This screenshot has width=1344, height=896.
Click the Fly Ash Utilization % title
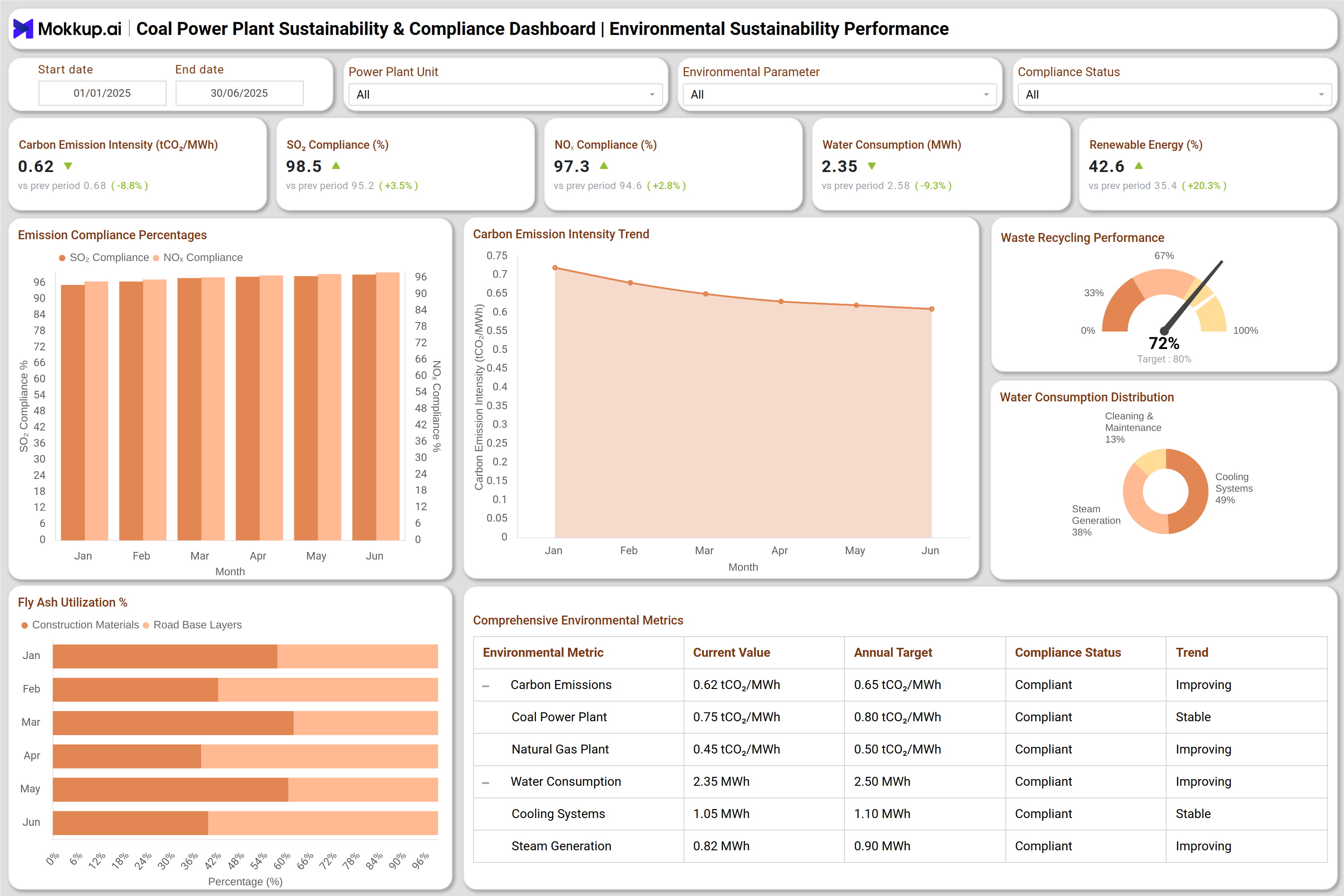point(73,602)
